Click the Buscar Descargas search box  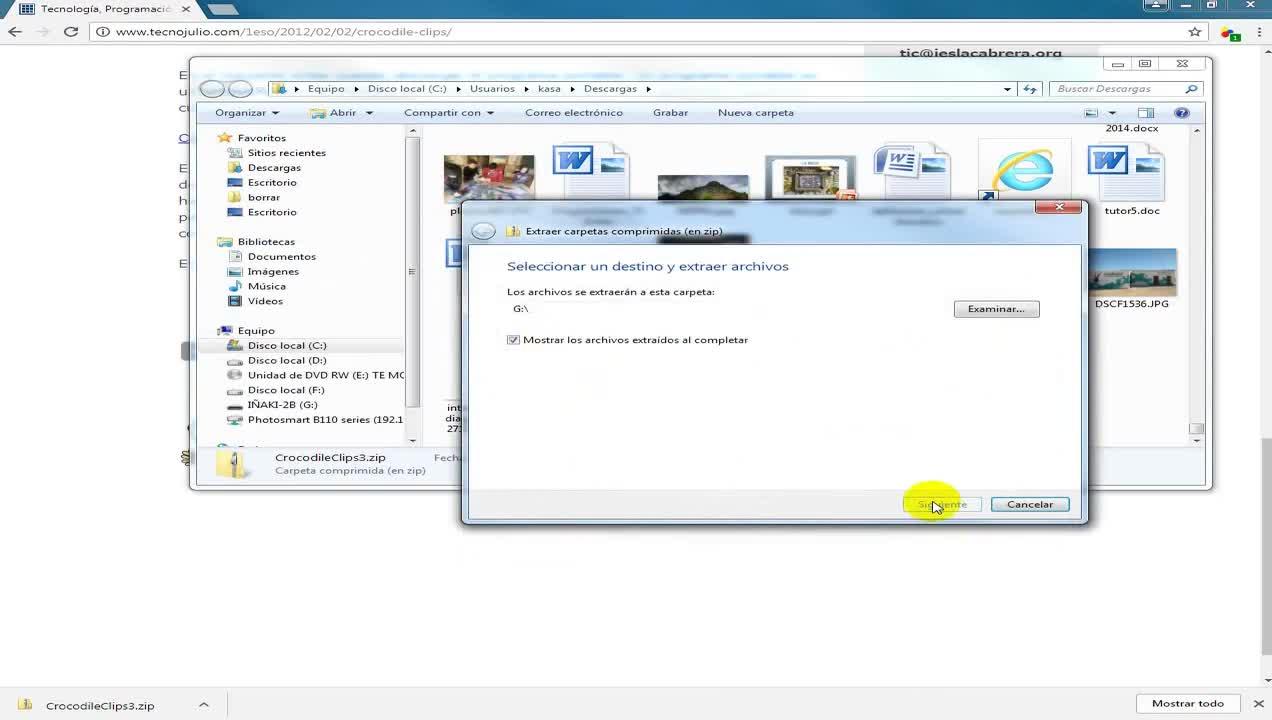point(1118,89)
